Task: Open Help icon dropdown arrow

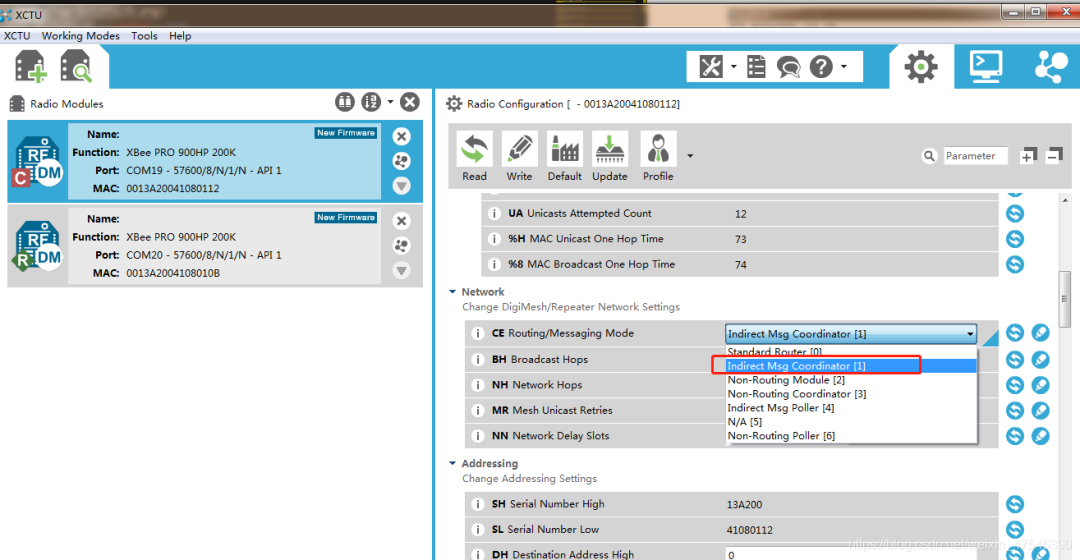Action: click(843, 67)
